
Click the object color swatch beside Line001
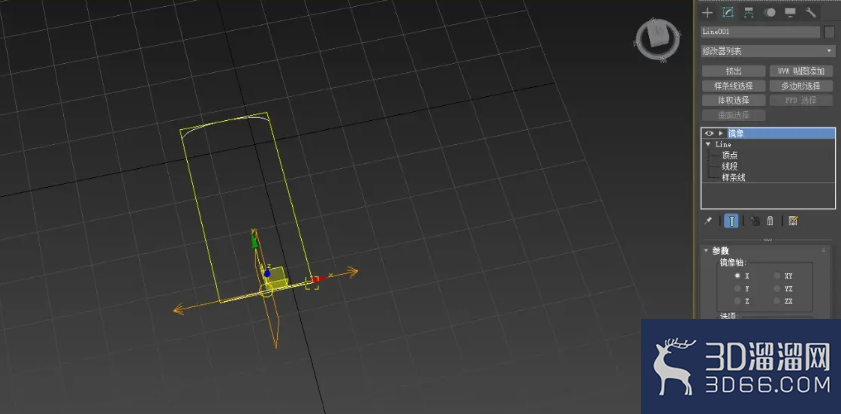click(x=829, y=32)
